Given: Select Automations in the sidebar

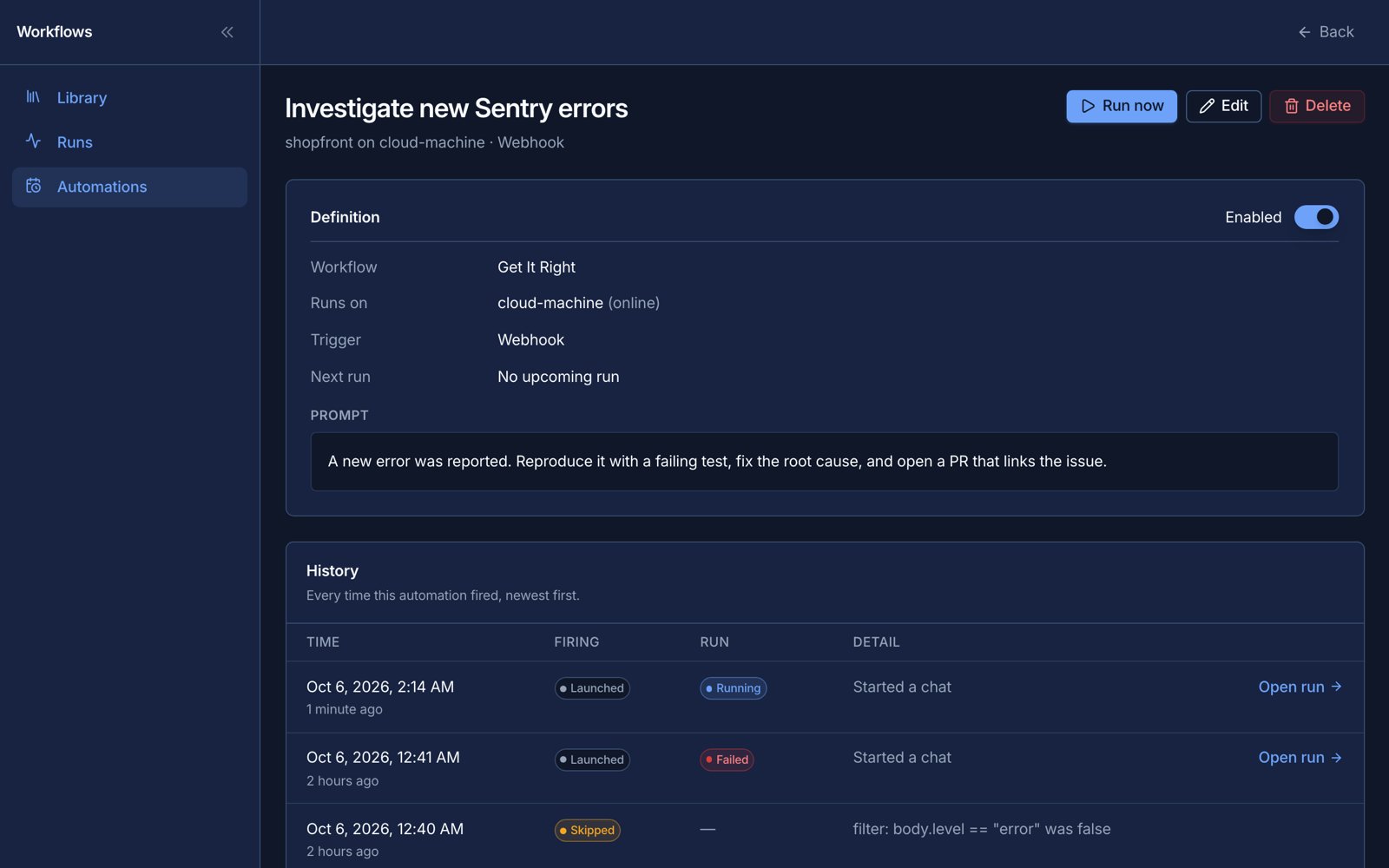Looking at the screenshot, I should coord(129,187).
